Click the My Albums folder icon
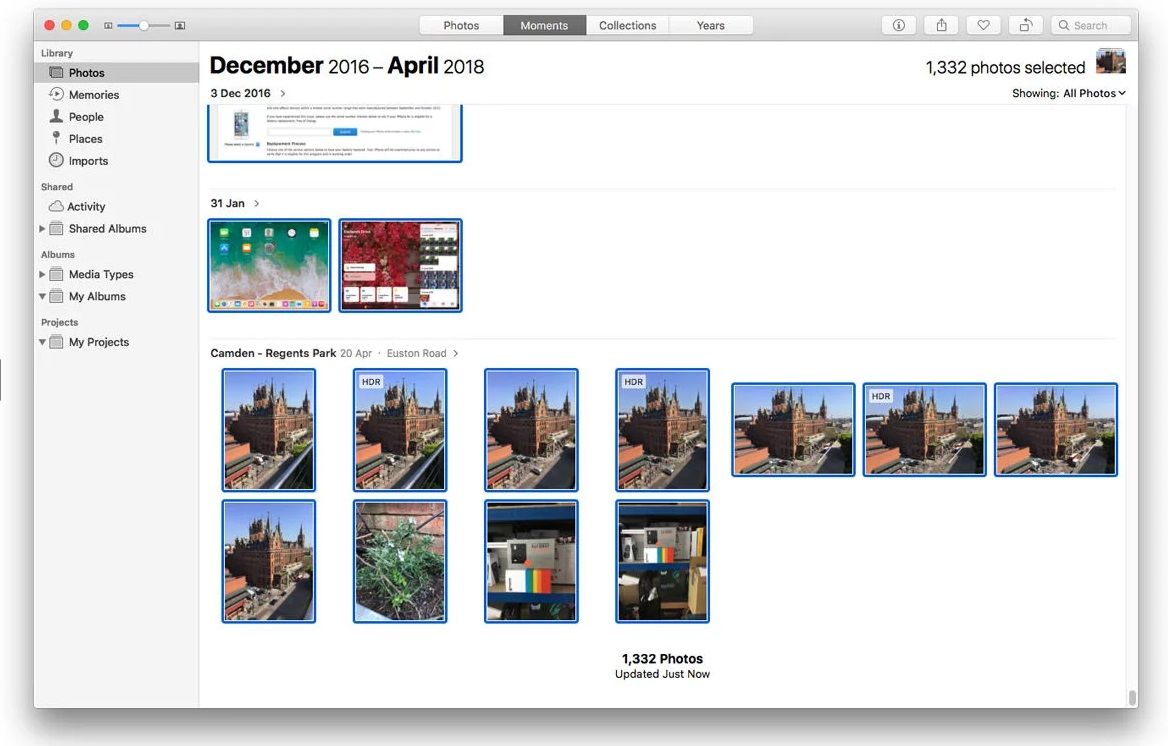The height and width of the screenshot is (746, 1168). coord(56,296)
